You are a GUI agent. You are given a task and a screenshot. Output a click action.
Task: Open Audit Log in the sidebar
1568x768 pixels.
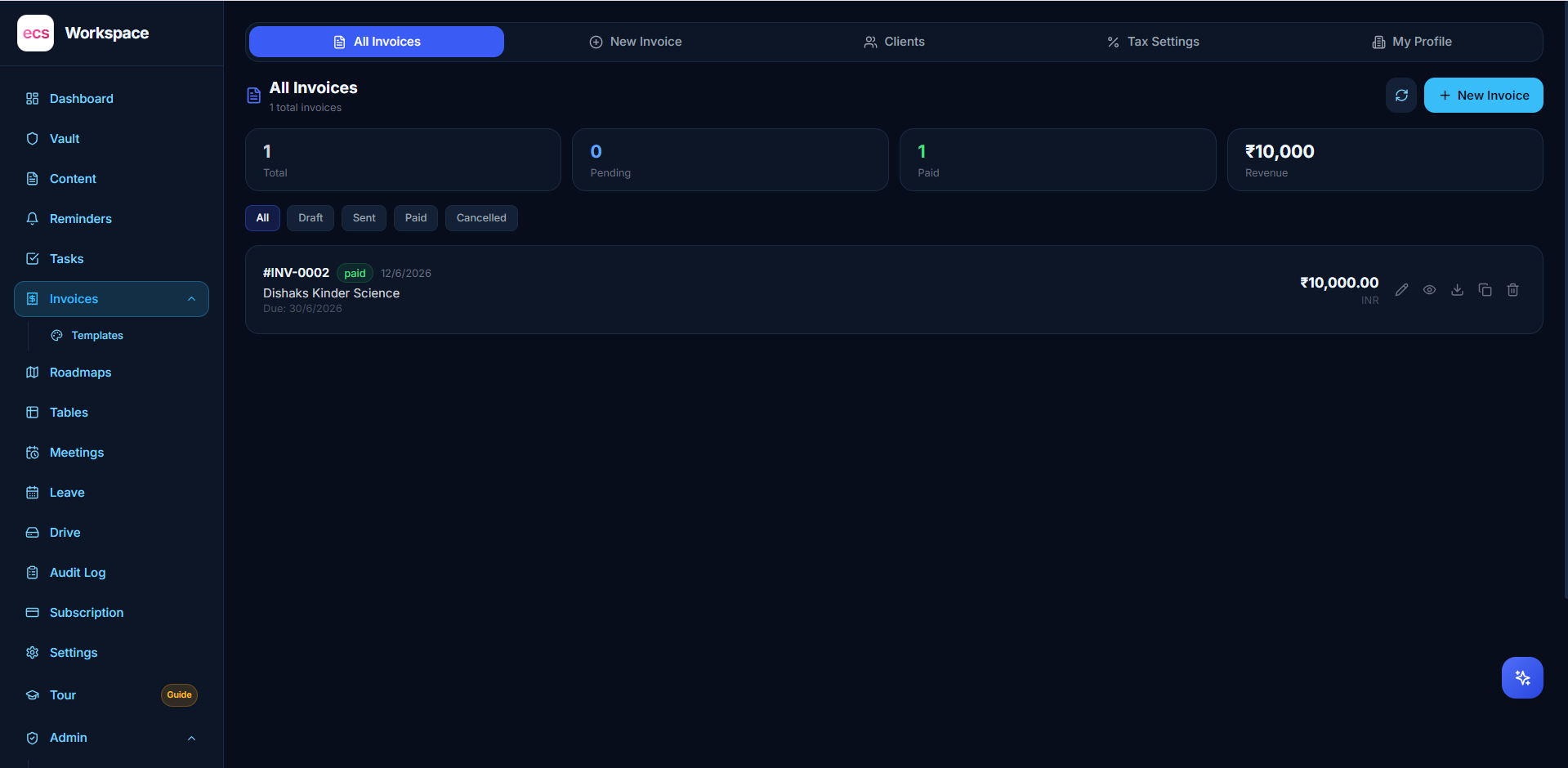[x=111, y=573]
